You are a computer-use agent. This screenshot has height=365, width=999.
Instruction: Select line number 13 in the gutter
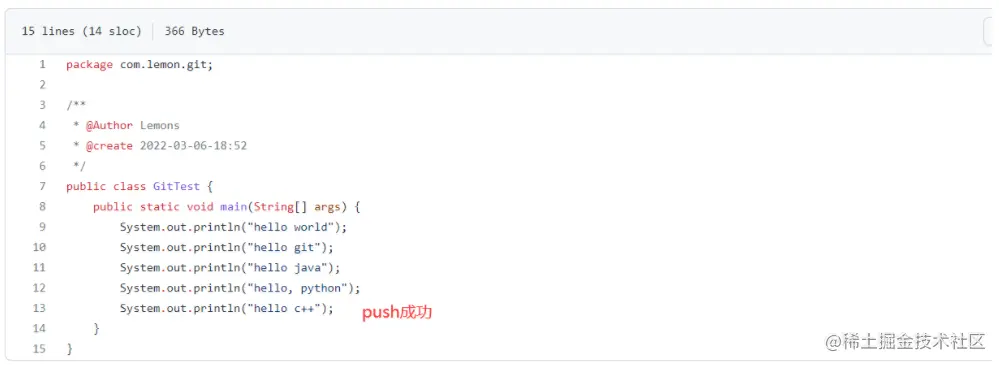pos(39,308)
